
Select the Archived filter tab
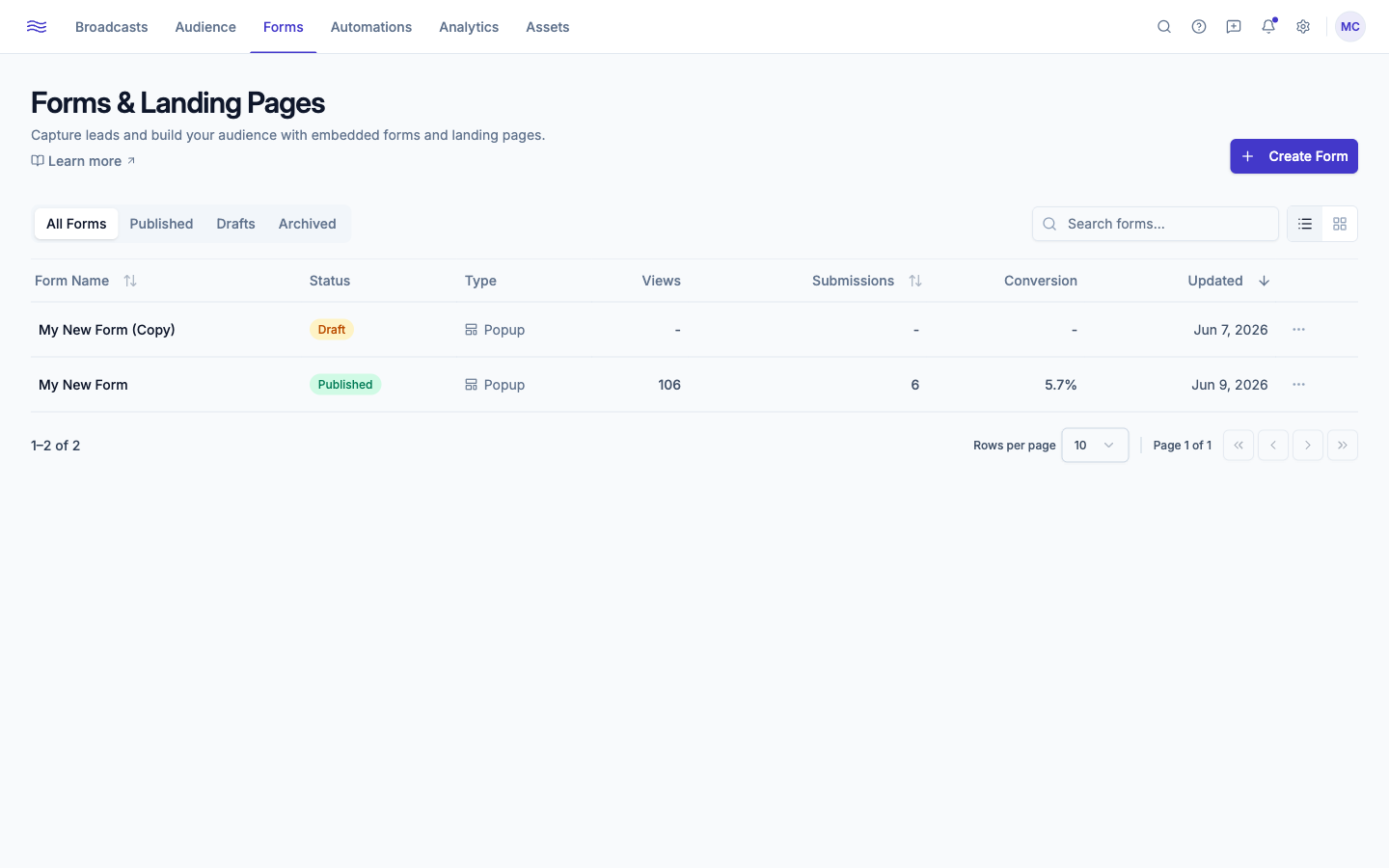pos(308,224)
